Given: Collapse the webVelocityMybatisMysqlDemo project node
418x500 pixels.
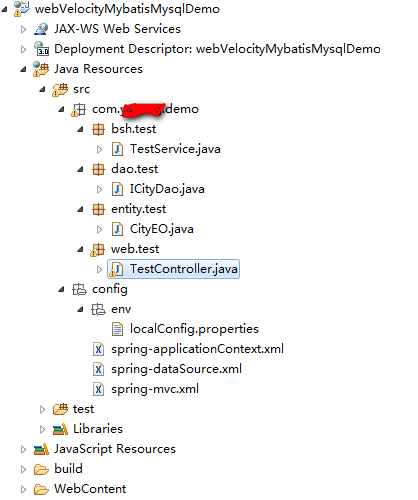Looking at the screenshot, I should 4,9.
